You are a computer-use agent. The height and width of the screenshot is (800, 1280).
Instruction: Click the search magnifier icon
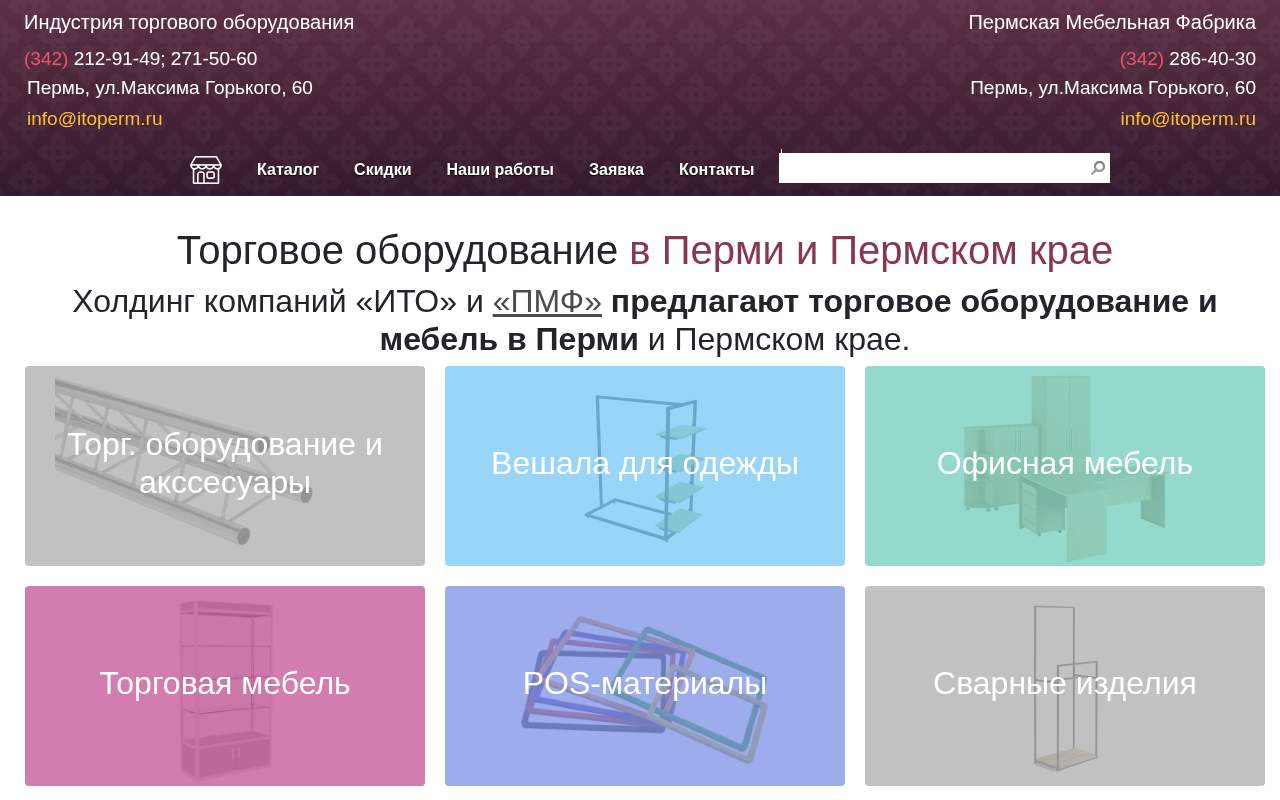[1098, 168]
